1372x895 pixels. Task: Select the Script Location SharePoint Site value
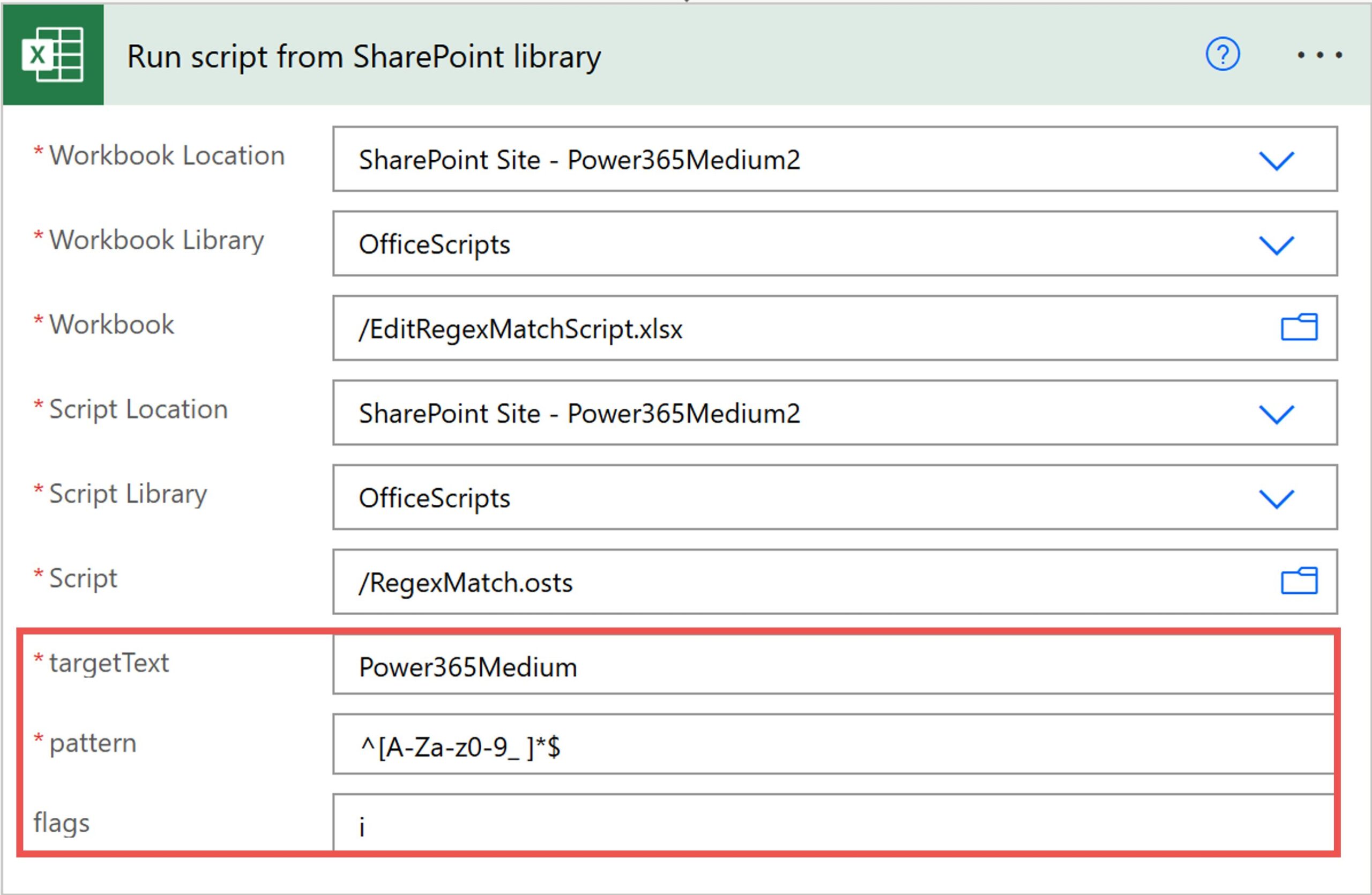point(579,414)
